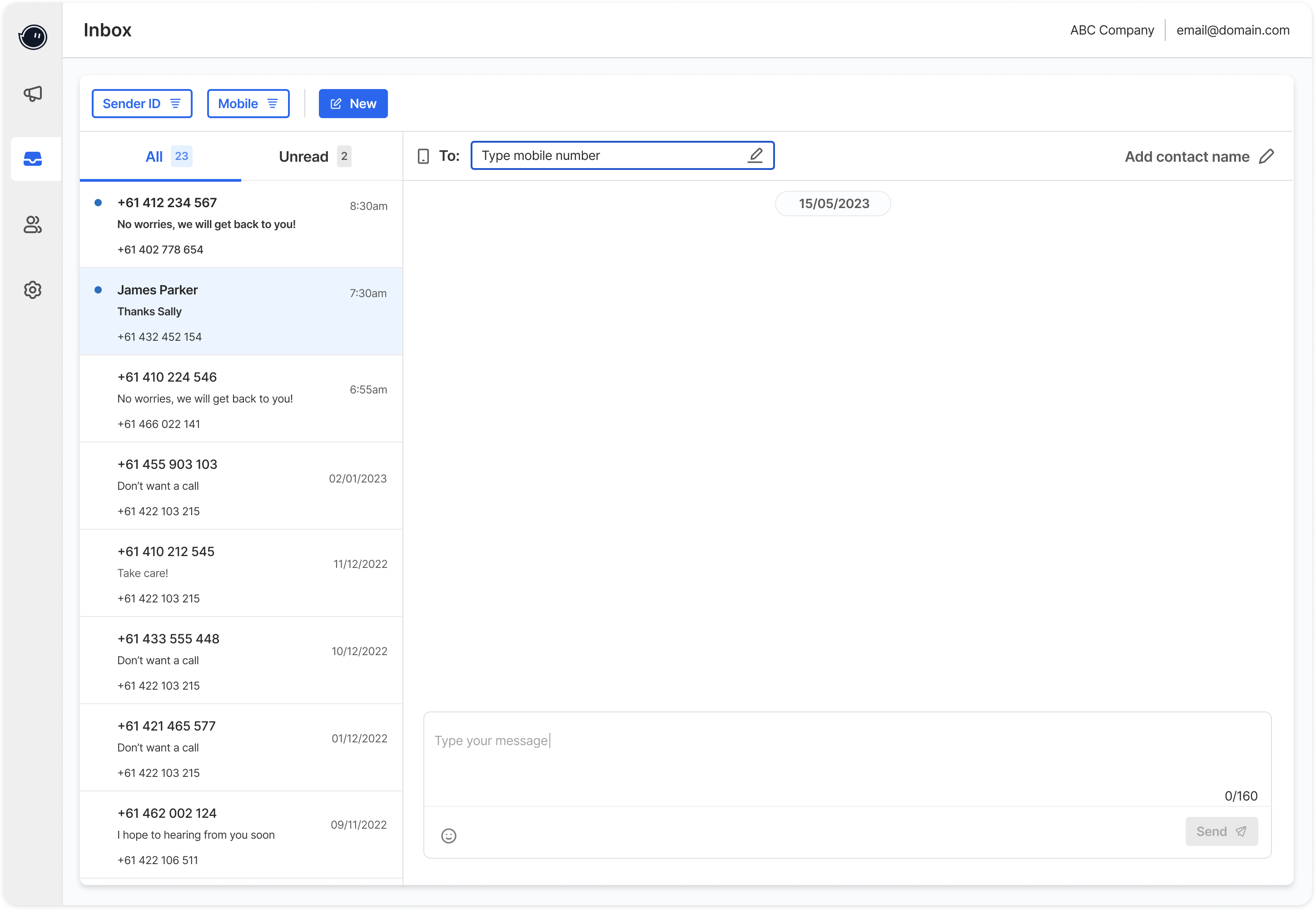This screenshot has width=1316, height=910.
Task: Open conversation from +61 410 224 546
Action: click(x=241, y=398)
